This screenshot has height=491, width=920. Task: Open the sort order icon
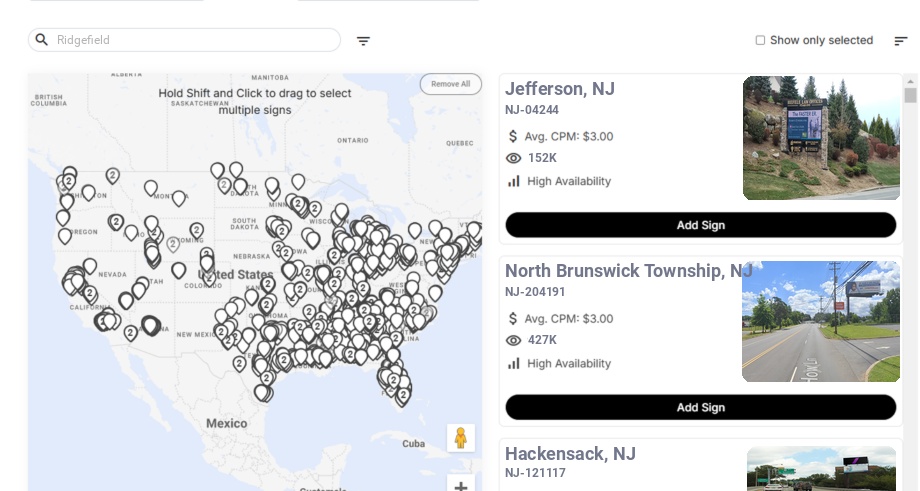(x=900, y=41)
